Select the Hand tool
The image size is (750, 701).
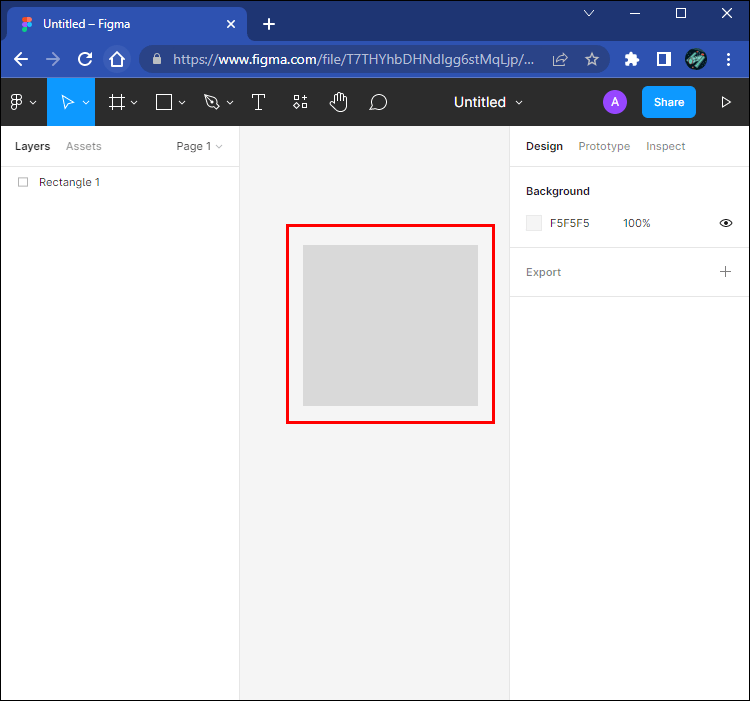tap(339, 102)
